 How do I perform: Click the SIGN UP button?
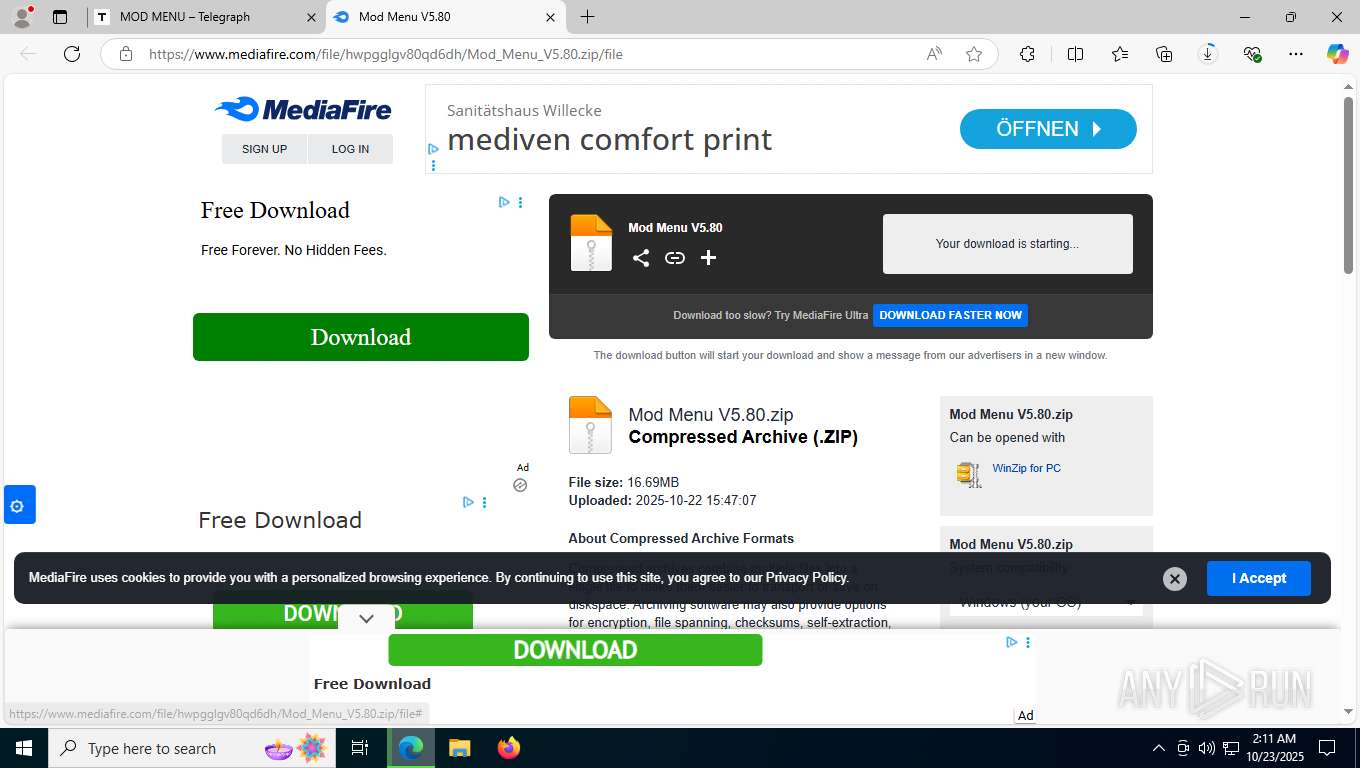coord(264,149)
